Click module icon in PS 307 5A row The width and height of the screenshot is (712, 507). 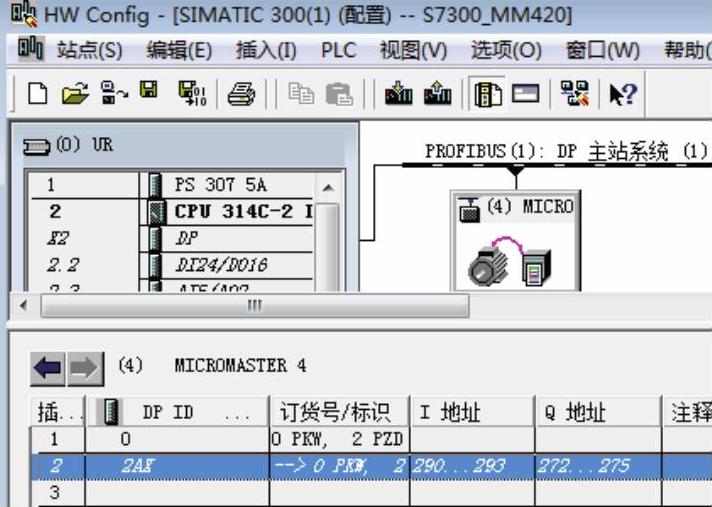[155, 185]
